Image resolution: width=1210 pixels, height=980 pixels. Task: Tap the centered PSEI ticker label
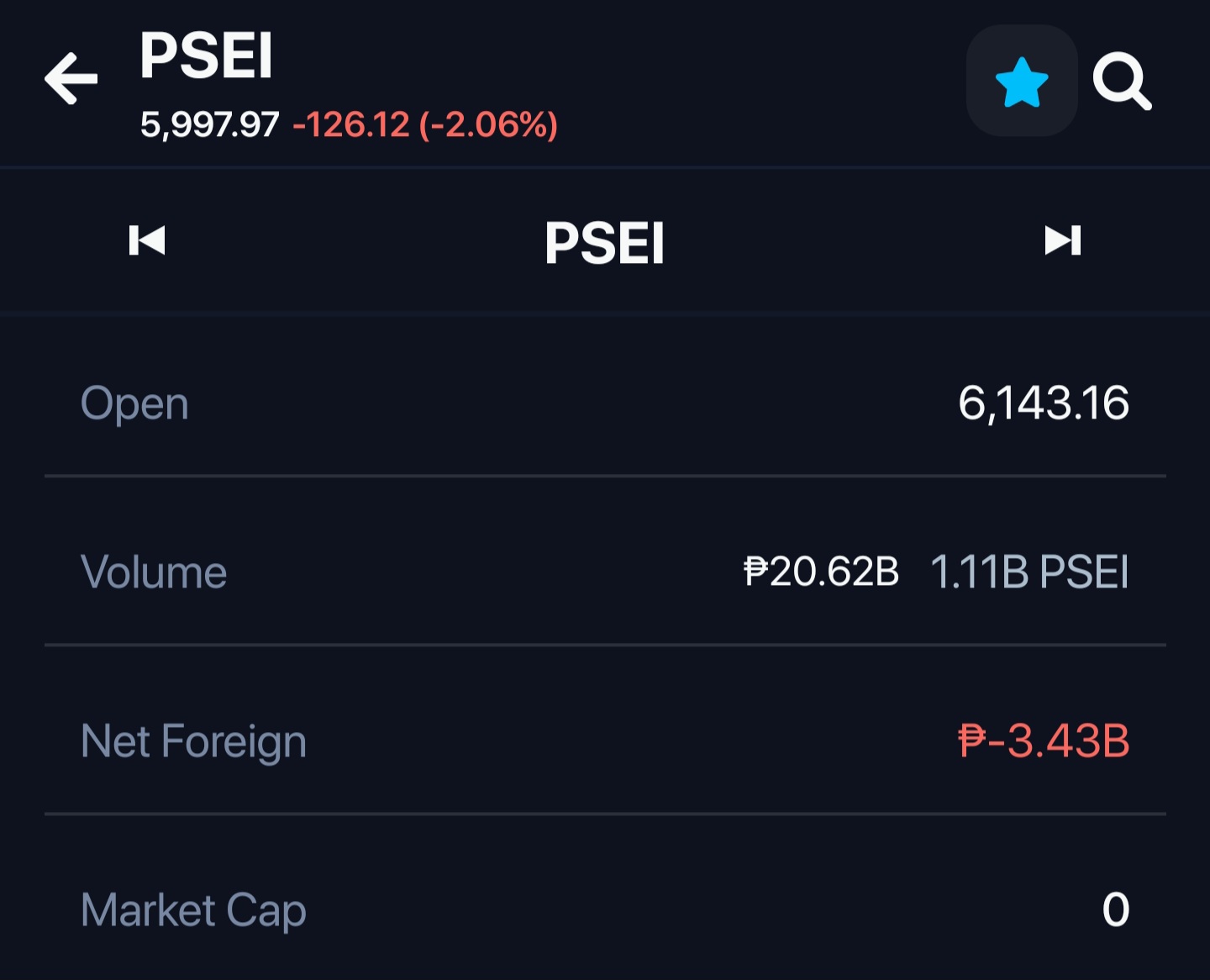[x=604, y=243]
